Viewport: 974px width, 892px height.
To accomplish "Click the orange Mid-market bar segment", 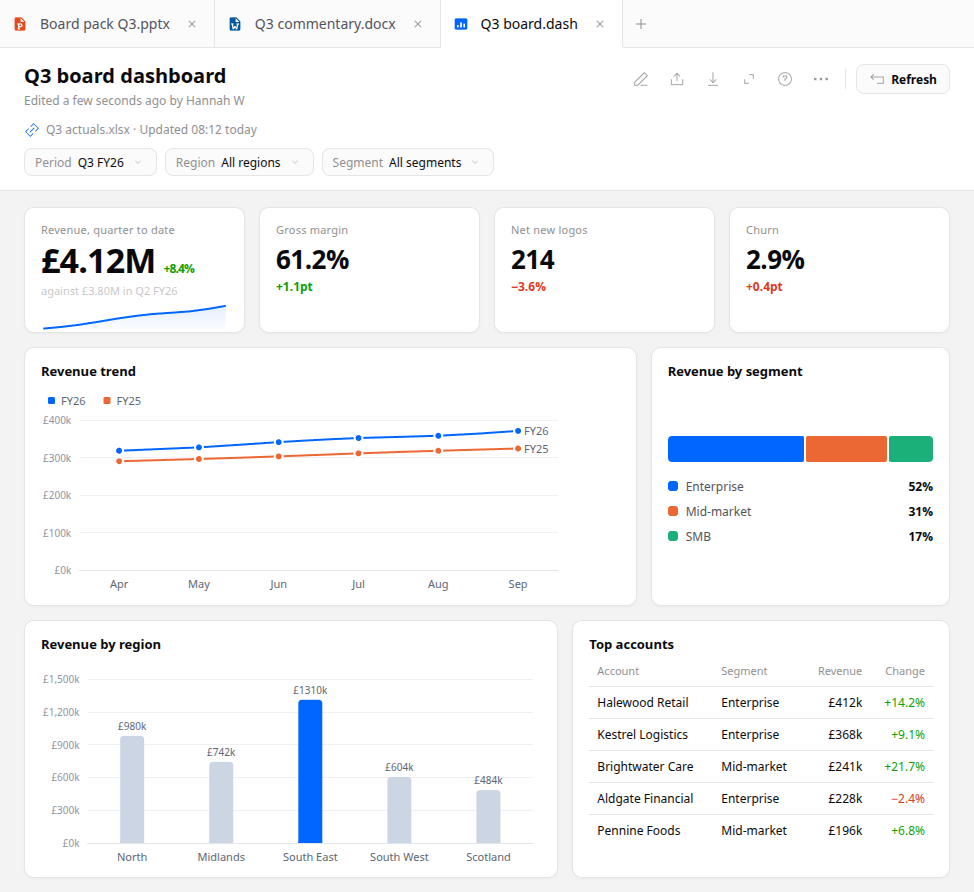I will (846, 449).
